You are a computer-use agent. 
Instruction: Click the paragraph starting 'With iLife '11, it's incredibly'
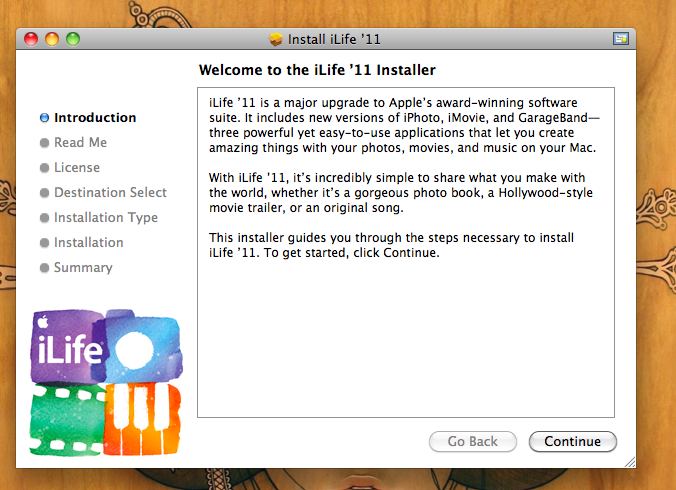point(401,193)
